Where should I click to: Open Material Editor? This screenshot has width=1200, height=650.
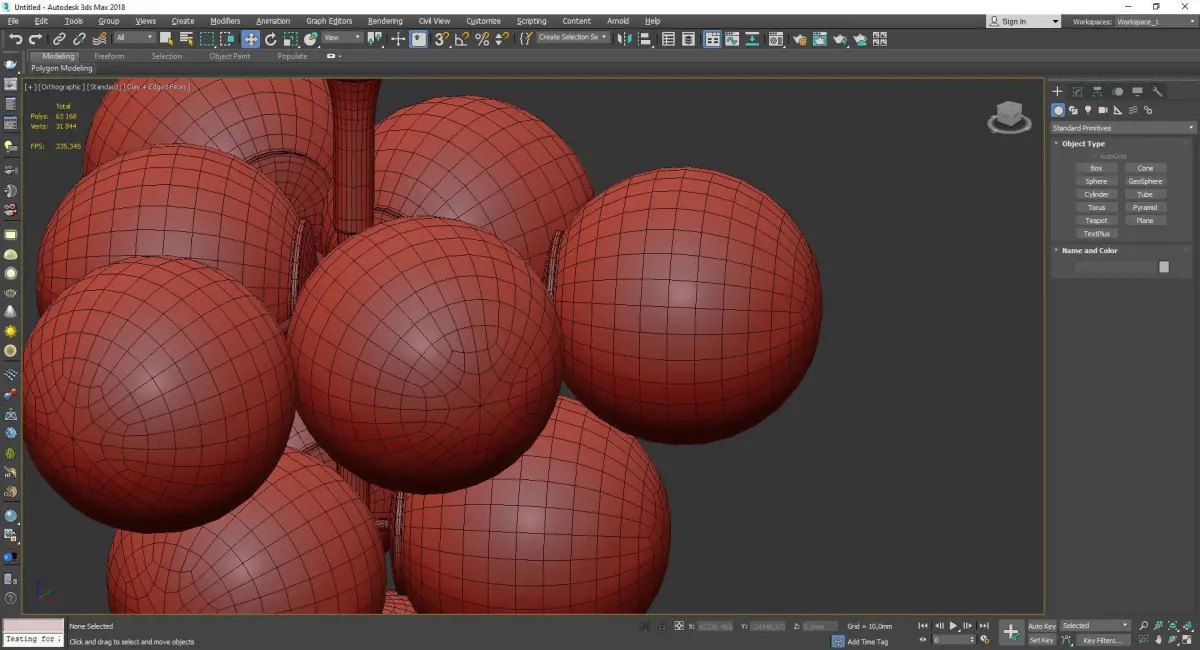click(x=775, y=39)
